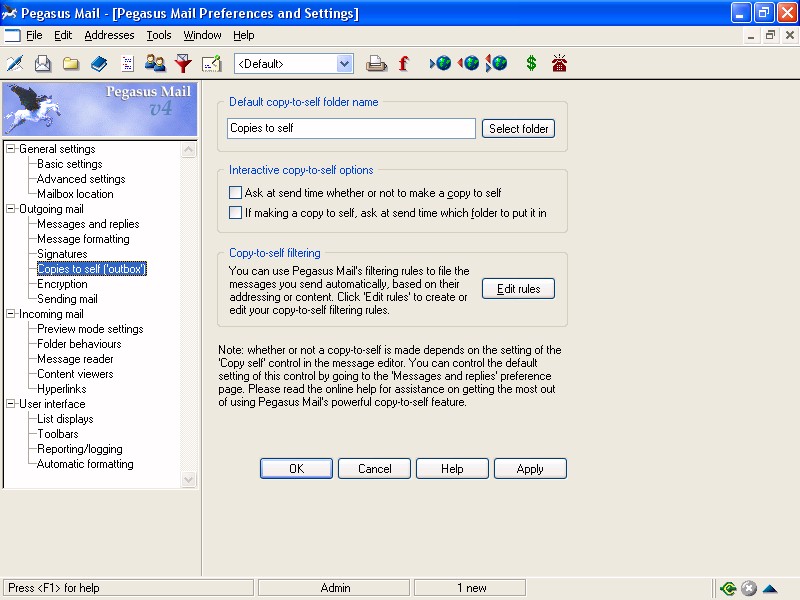Open the File menu
Viewport: 800px width, 600px height.
34,35
